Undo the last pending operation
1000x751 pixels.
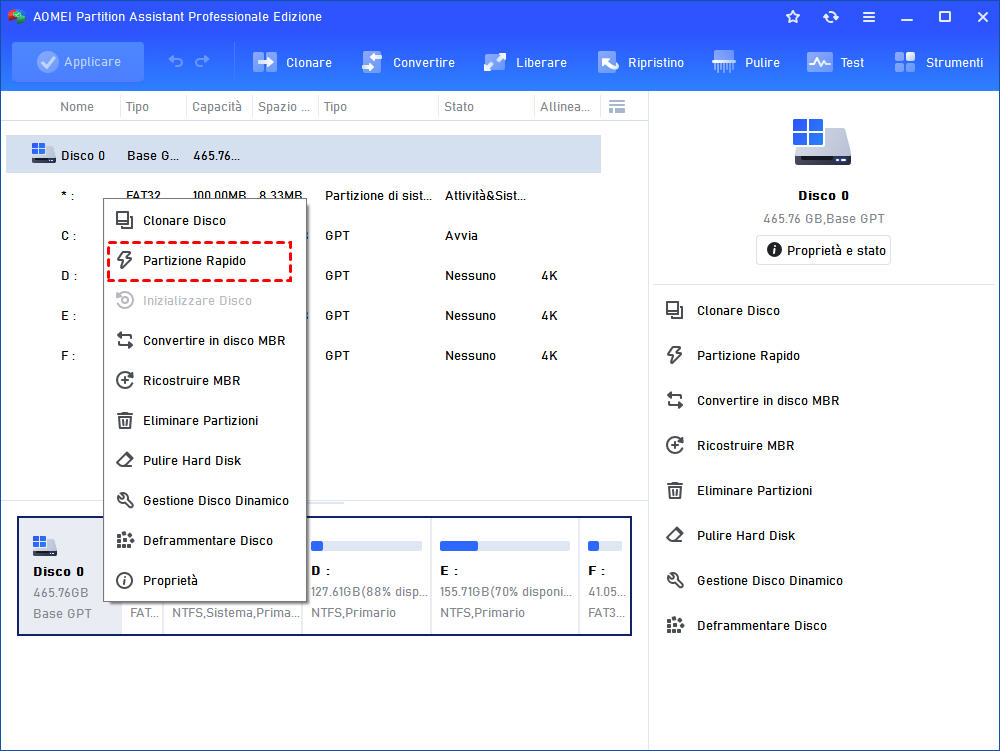click(x=176, y=62)
